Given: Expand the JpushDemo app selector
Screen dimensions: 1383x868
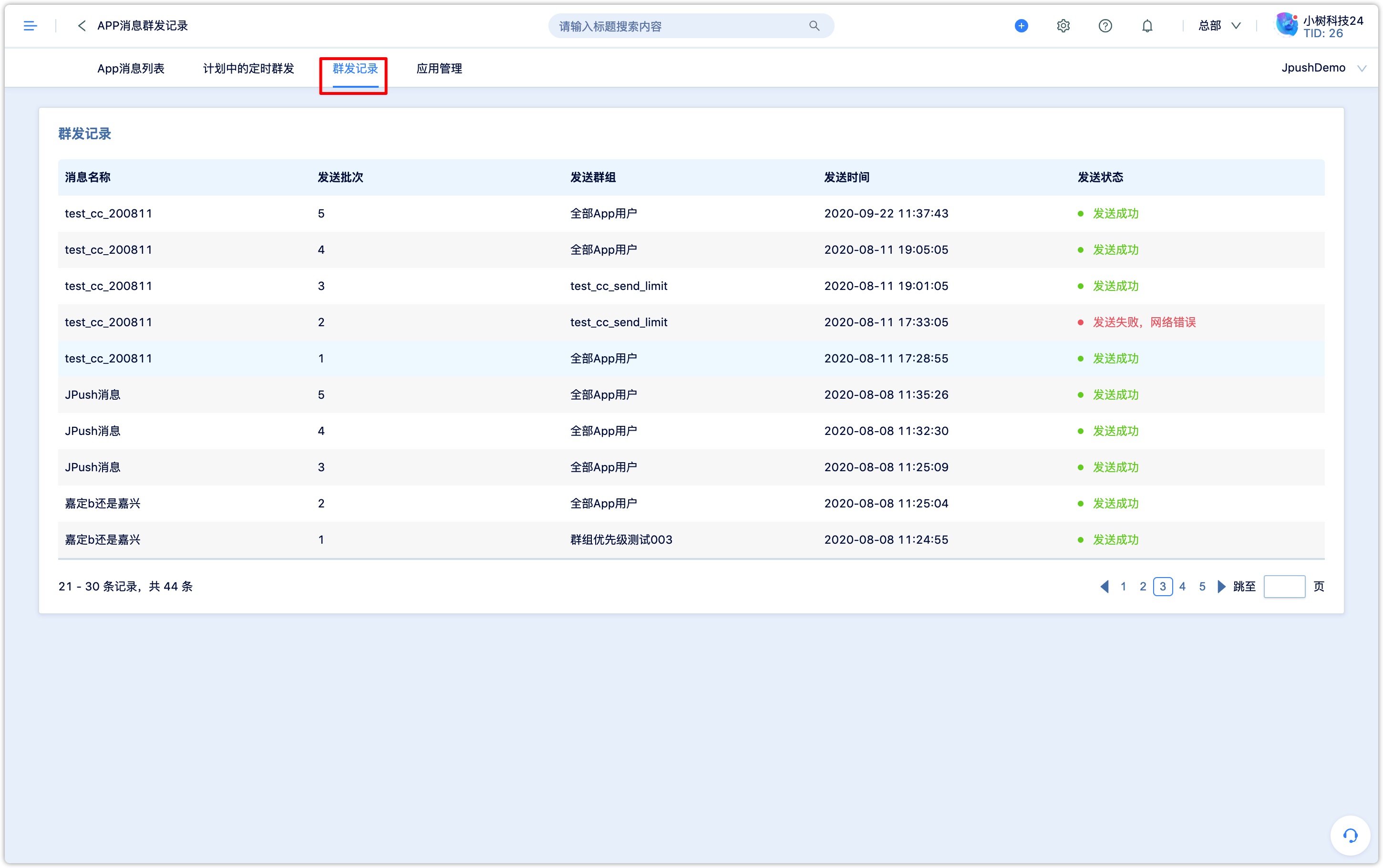Looking at the screenshot, I should click(1323, 68).
